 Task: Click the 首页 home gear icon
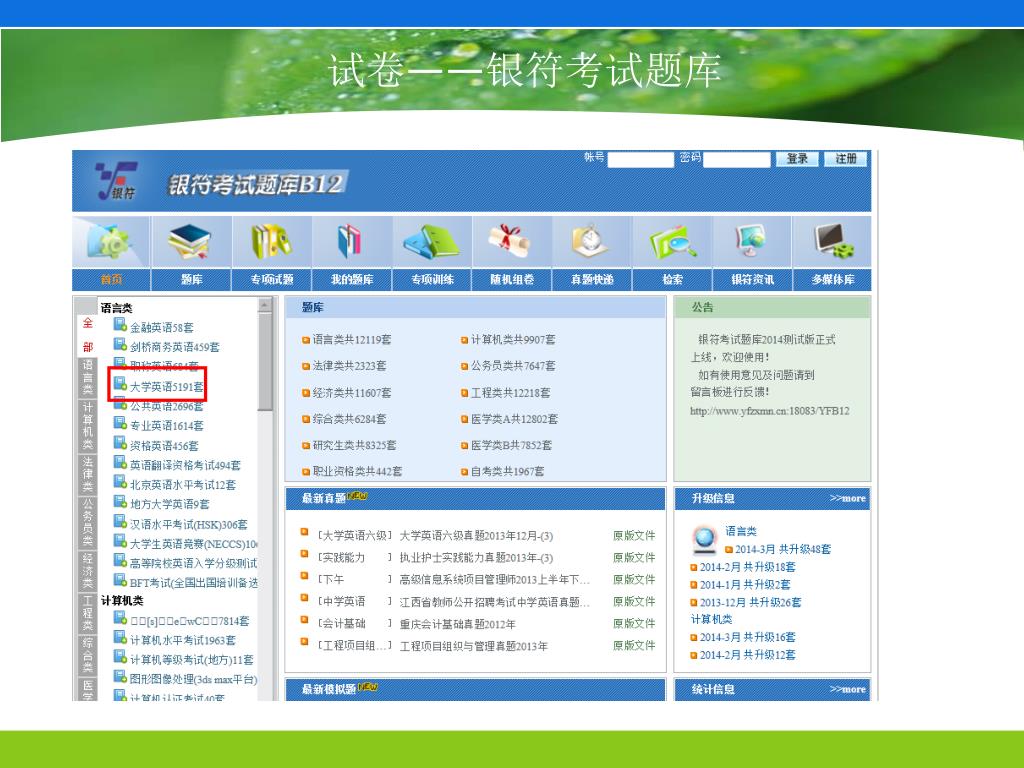(112, 243)
